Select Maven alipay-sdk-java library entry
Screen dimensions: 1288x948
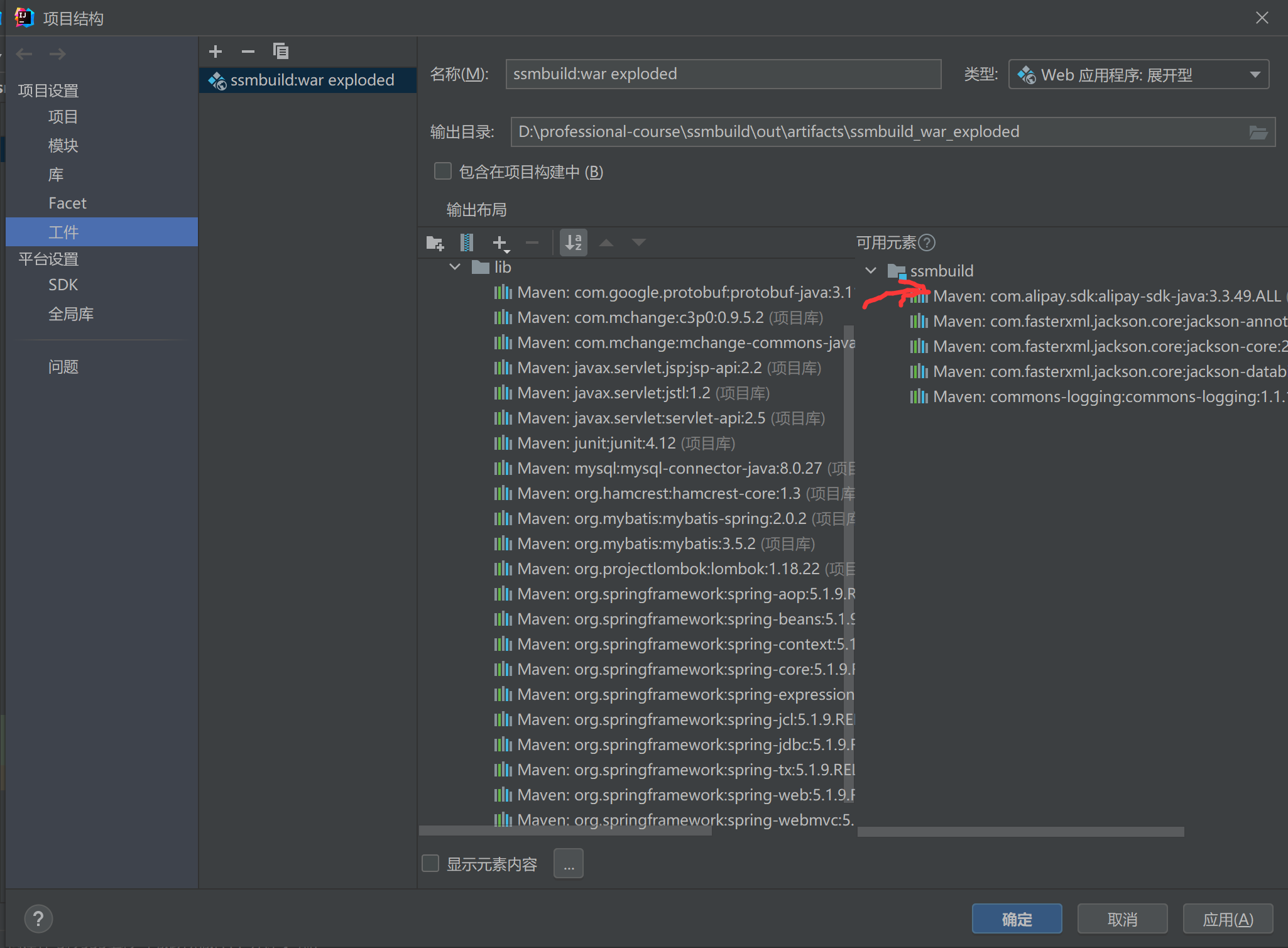(x=1106, y=296)
